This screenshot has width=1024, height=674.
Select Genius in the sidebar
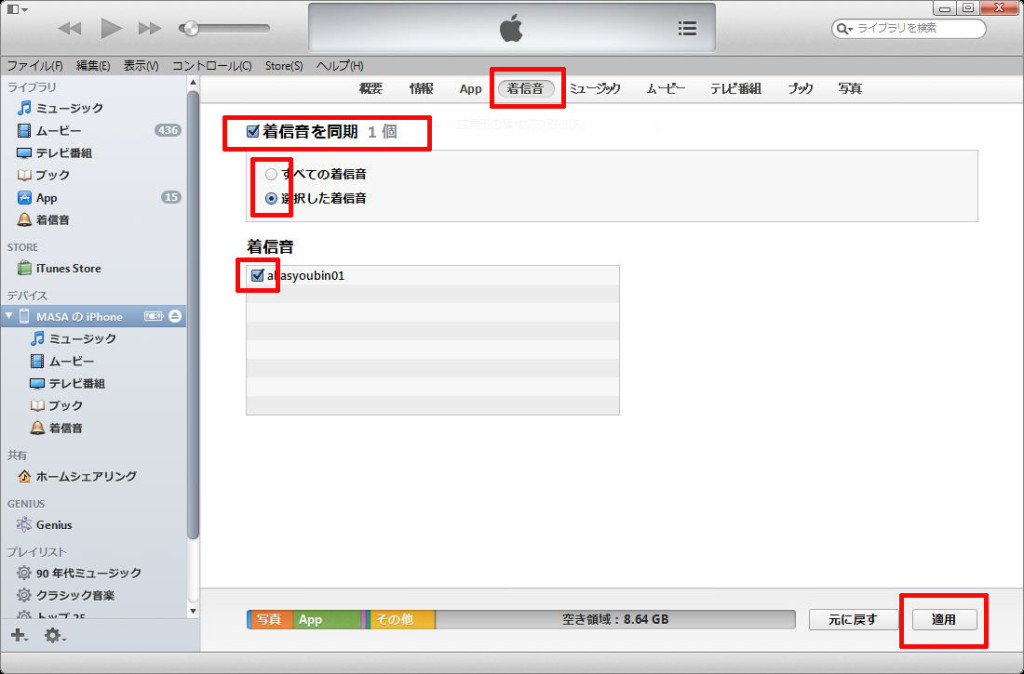click(x=54, y=524)
